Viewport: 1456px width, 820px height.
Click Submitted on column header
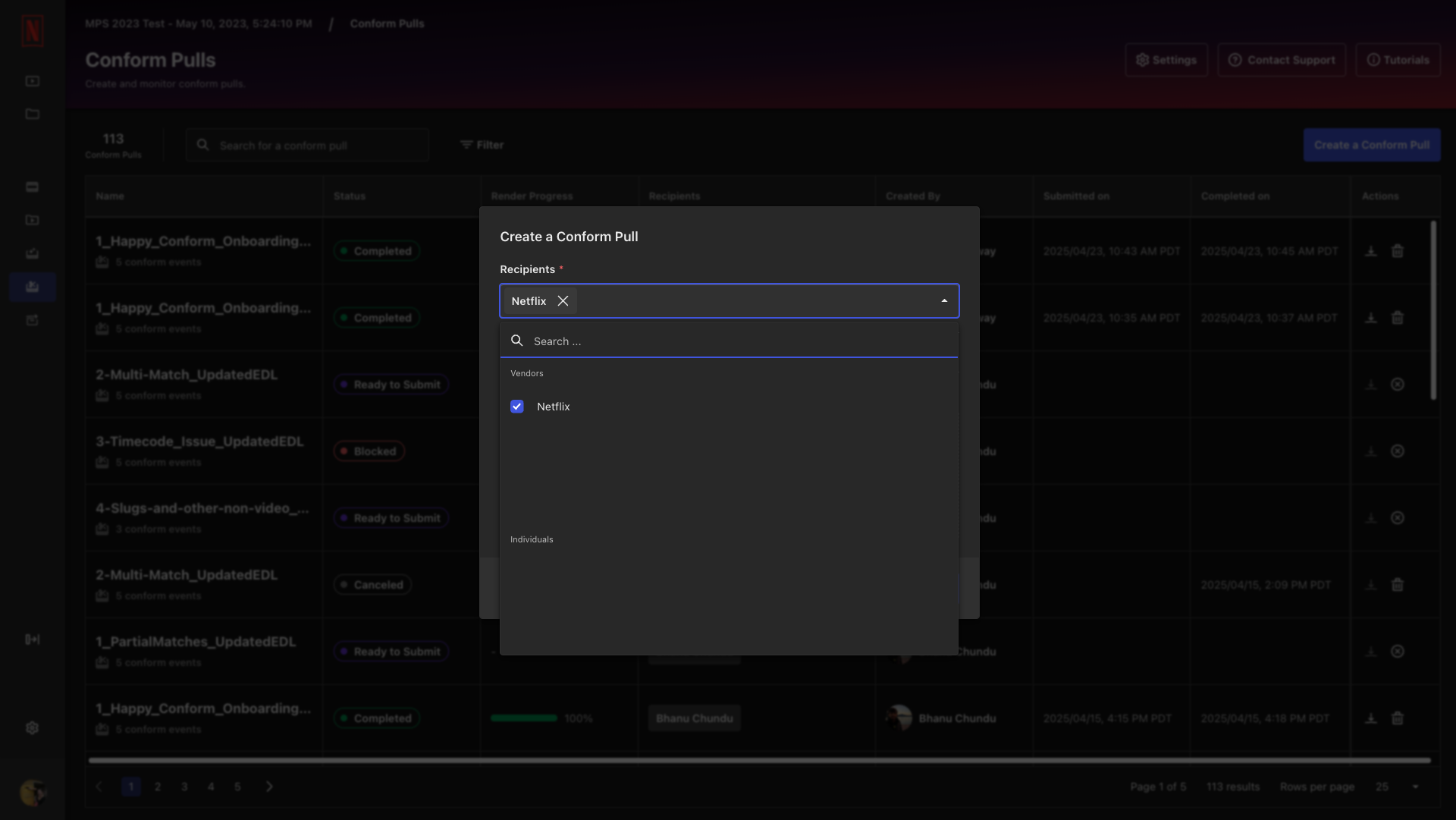tap(1076, 196)
